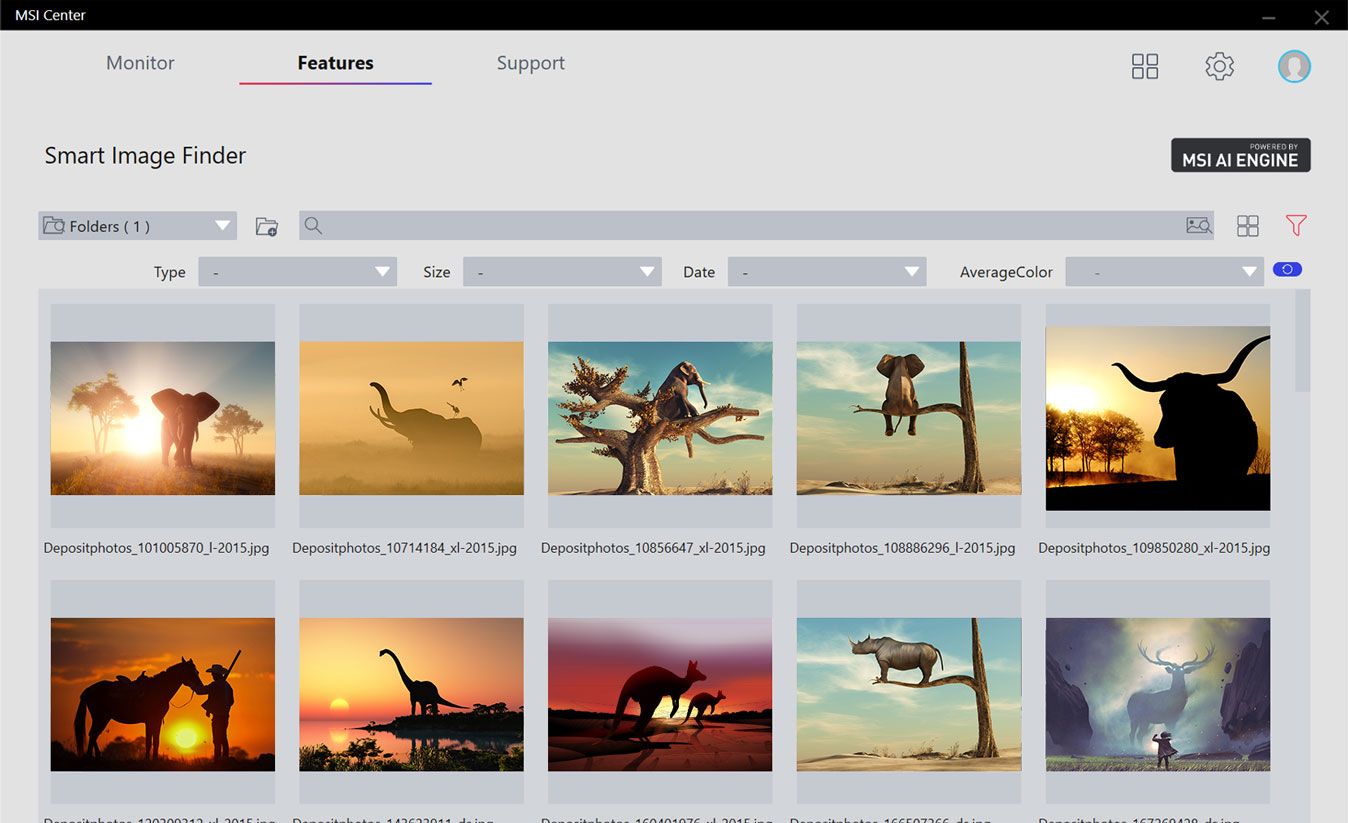Minimize the MSI Center window
The image size is (1348, 823).
click(x=1269, y=17)
